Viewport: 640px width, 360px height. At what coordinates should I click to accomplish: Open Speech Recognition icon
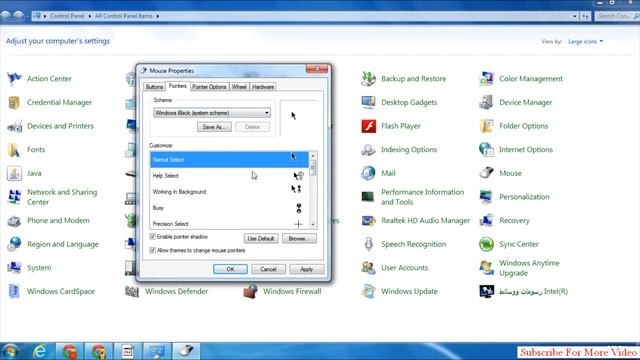click(368, 244)
